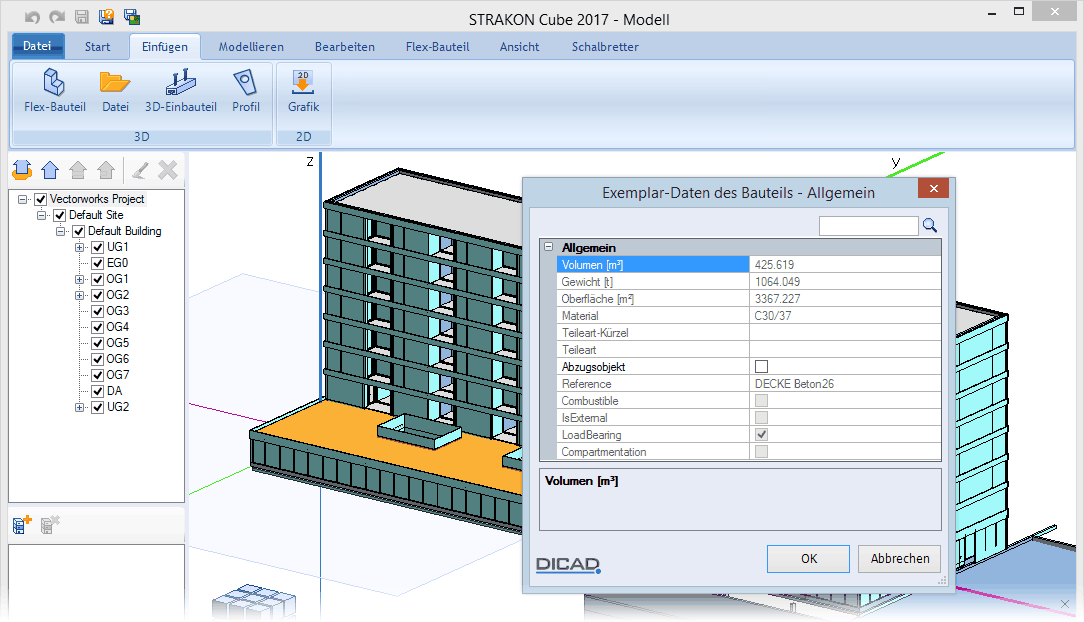Uncheck the OG3 storey checkbox

click(97, 311)
